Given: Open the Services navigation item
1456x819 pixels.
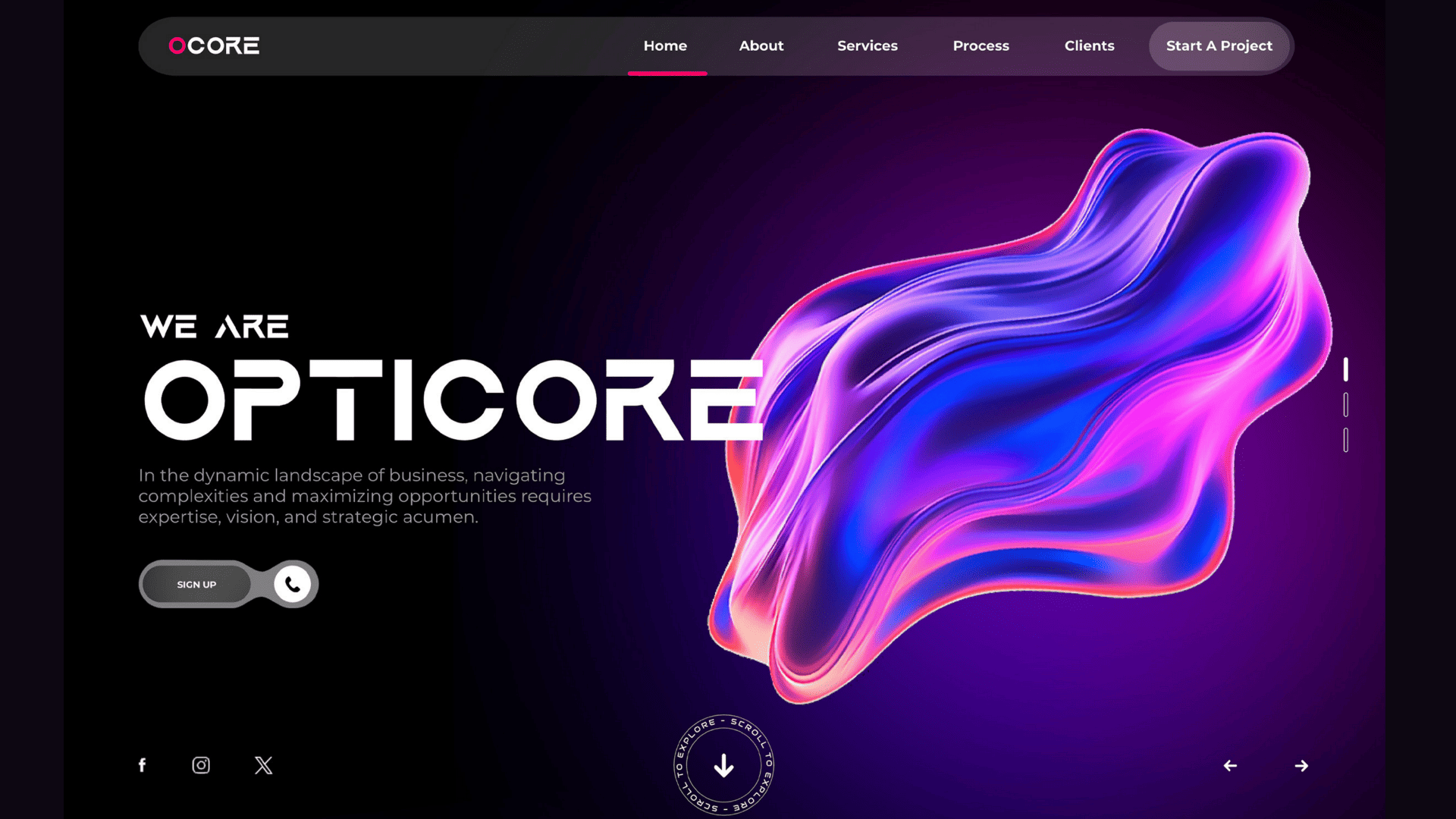Looking at the screenshot, I should coord(867,45).
